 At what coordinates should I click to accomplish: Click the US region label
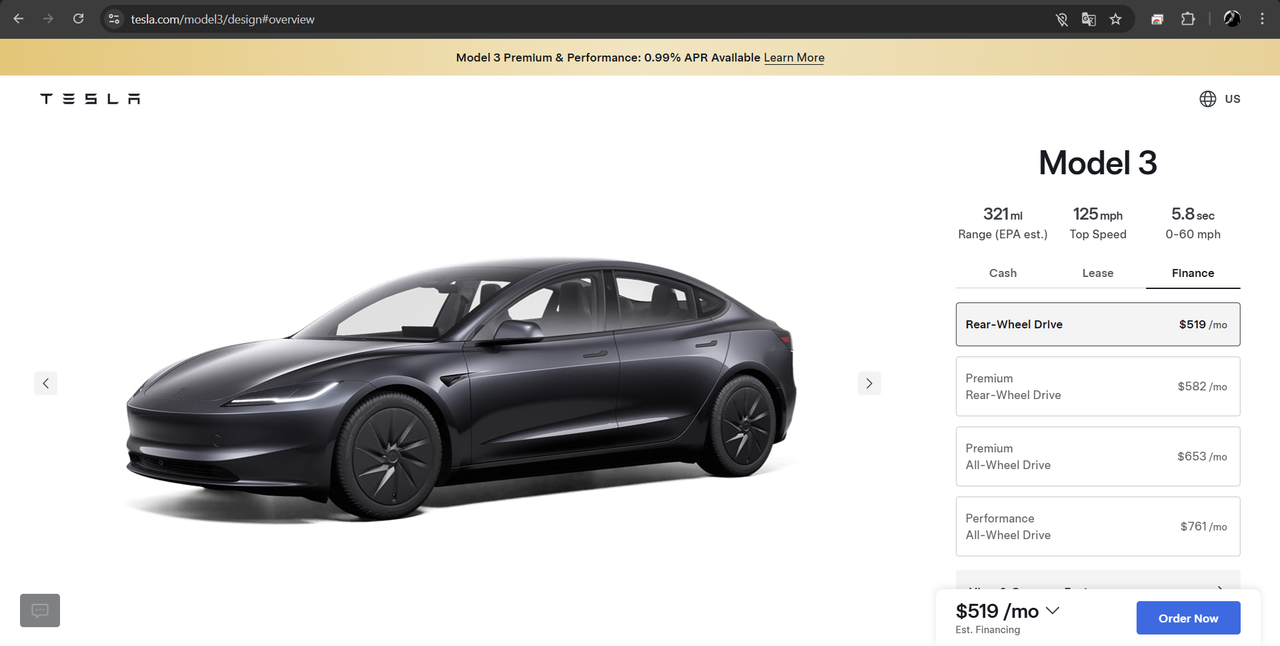1232,99
